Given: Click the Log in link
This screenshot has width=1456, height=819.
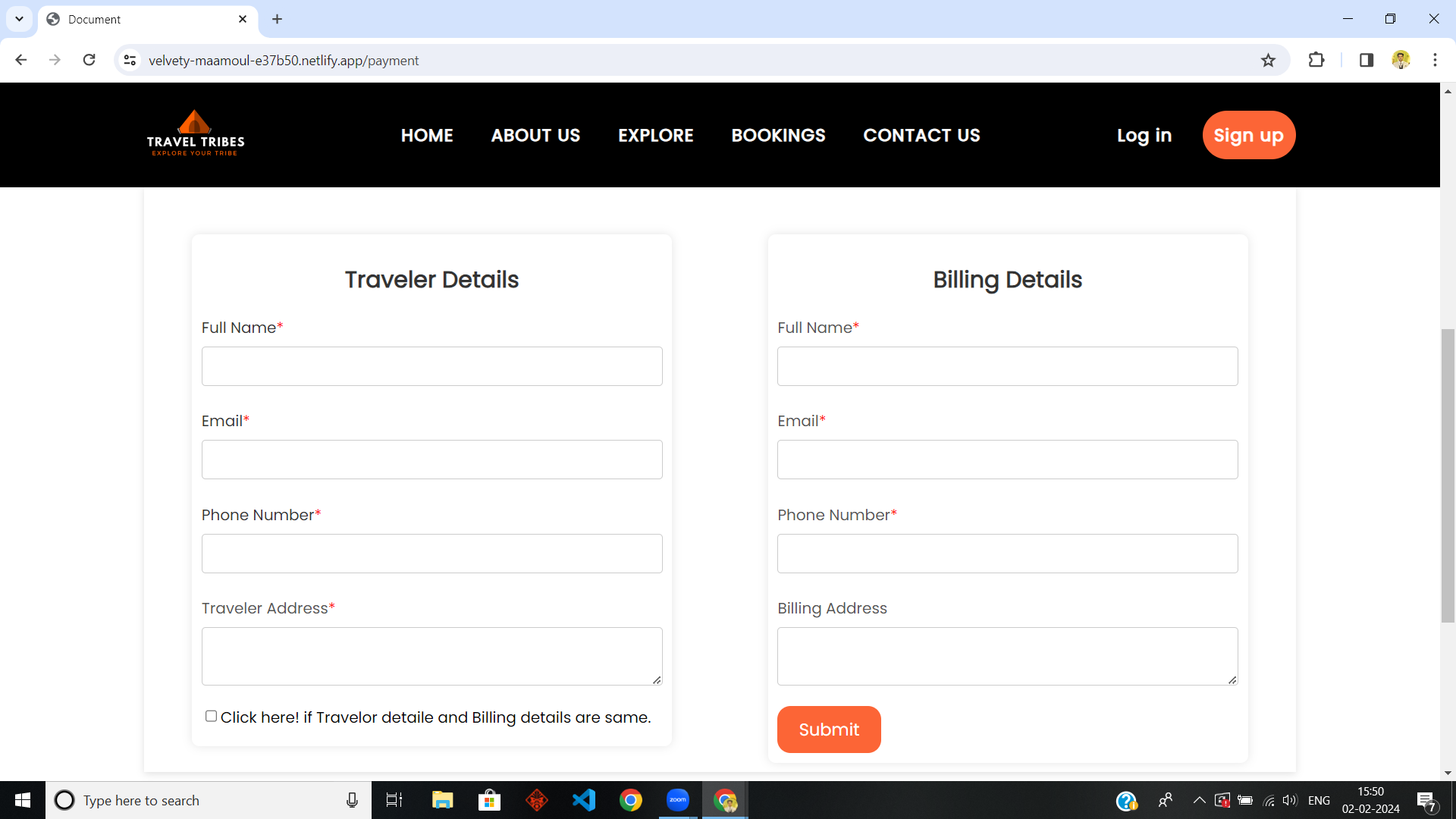Looking at the screenshot, I should pos(1144,135).
